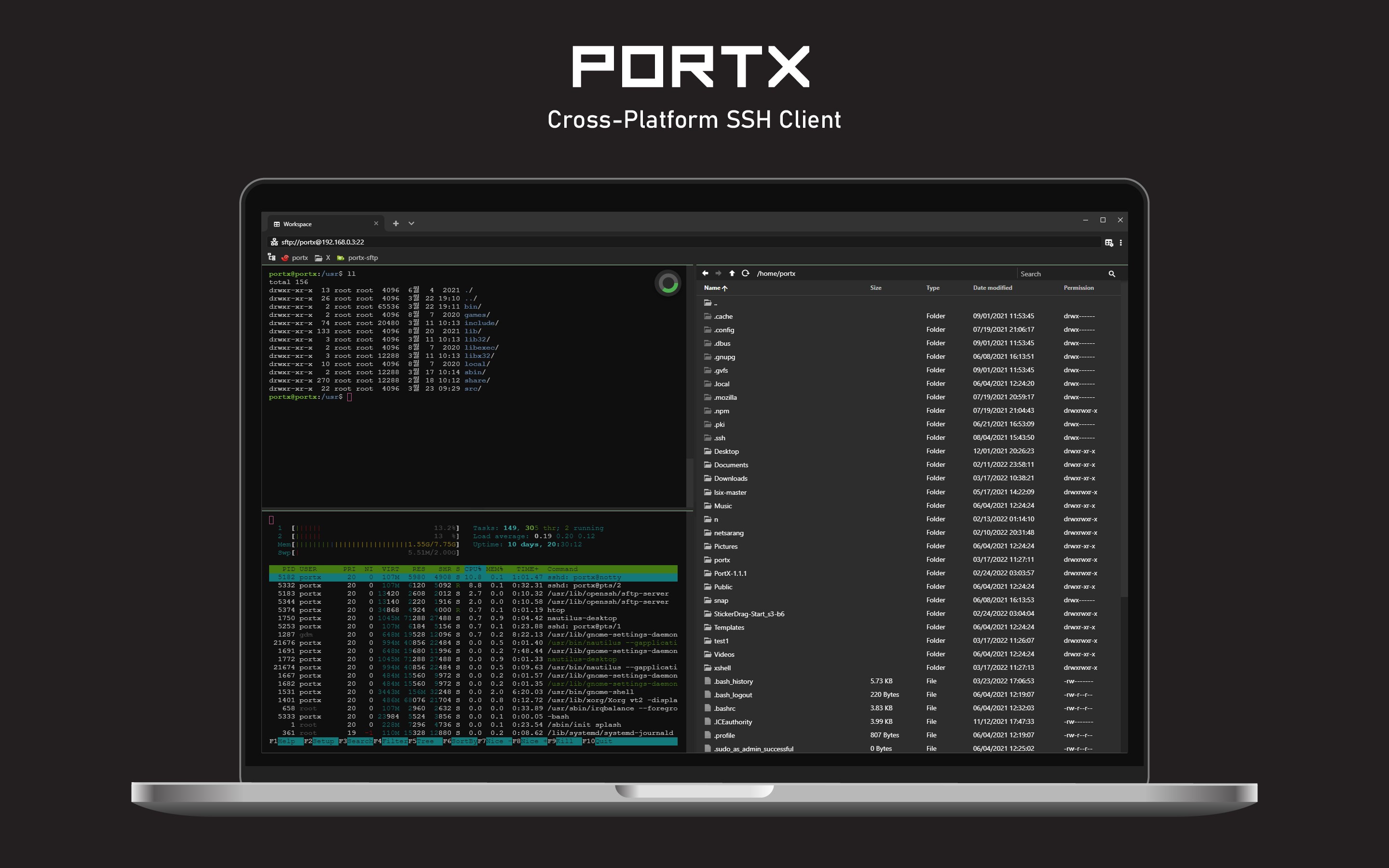Go back in the SFTP file browser
The image size is (1389, 868).
705,273
